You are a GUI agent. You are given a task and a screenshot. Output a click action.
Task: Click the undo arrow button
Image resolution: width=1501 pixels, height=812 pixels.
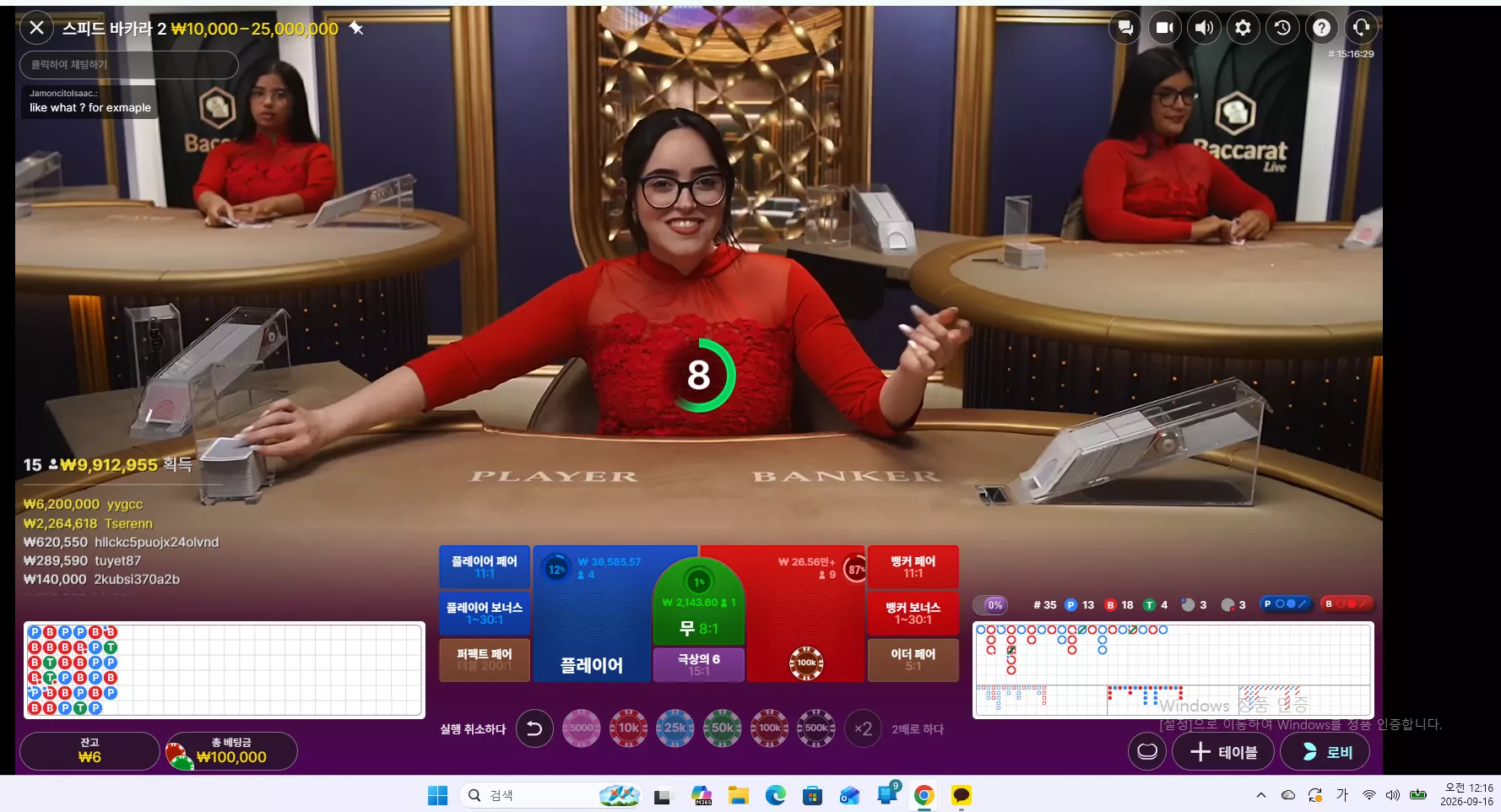click(x=534, y=728)
